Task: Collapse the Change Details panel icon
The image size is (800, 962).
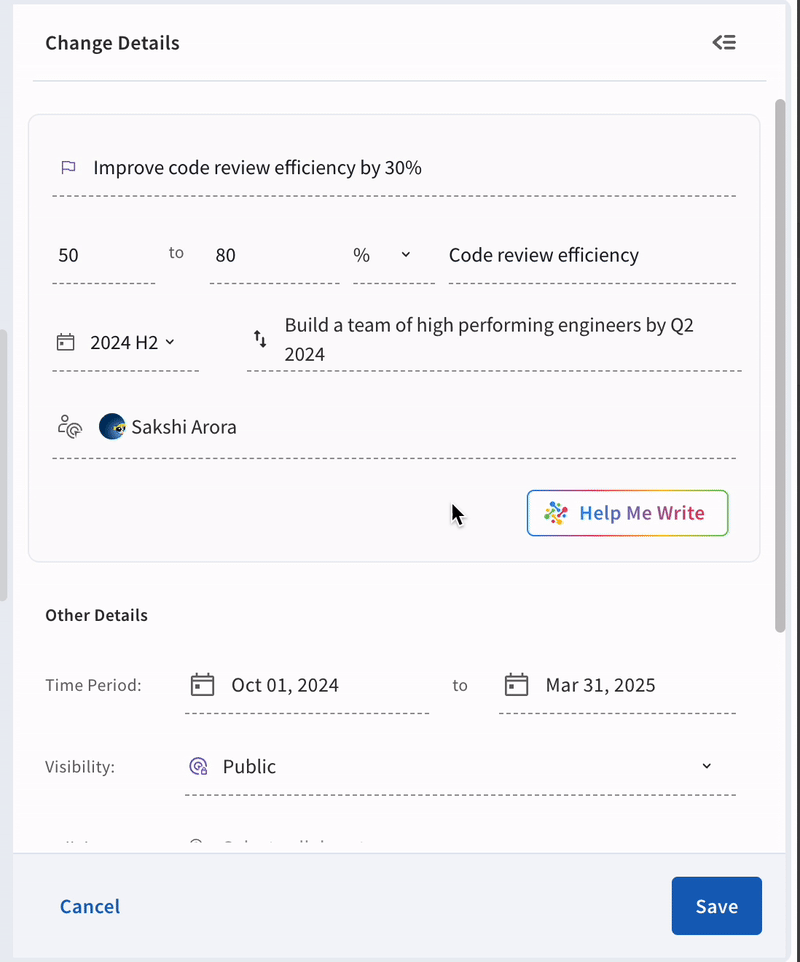Action: pos(724,42)
